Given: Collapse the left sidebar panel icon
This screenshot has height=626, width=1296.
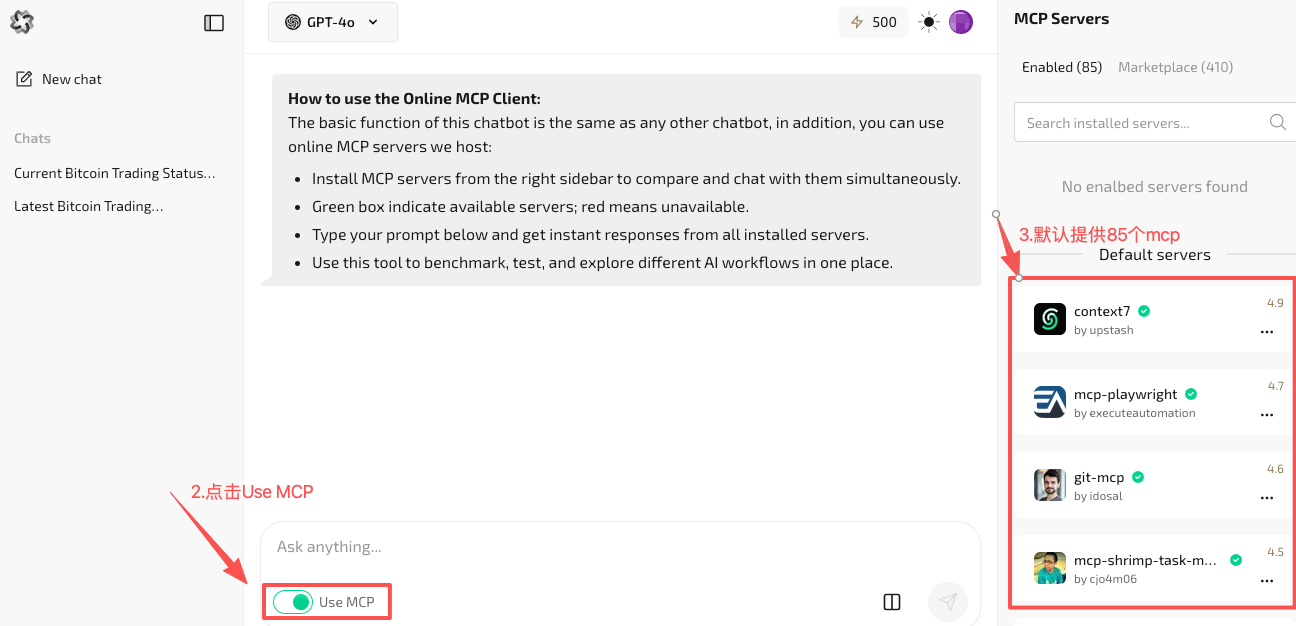Looking at the screenshot, I should pos(214,22).
